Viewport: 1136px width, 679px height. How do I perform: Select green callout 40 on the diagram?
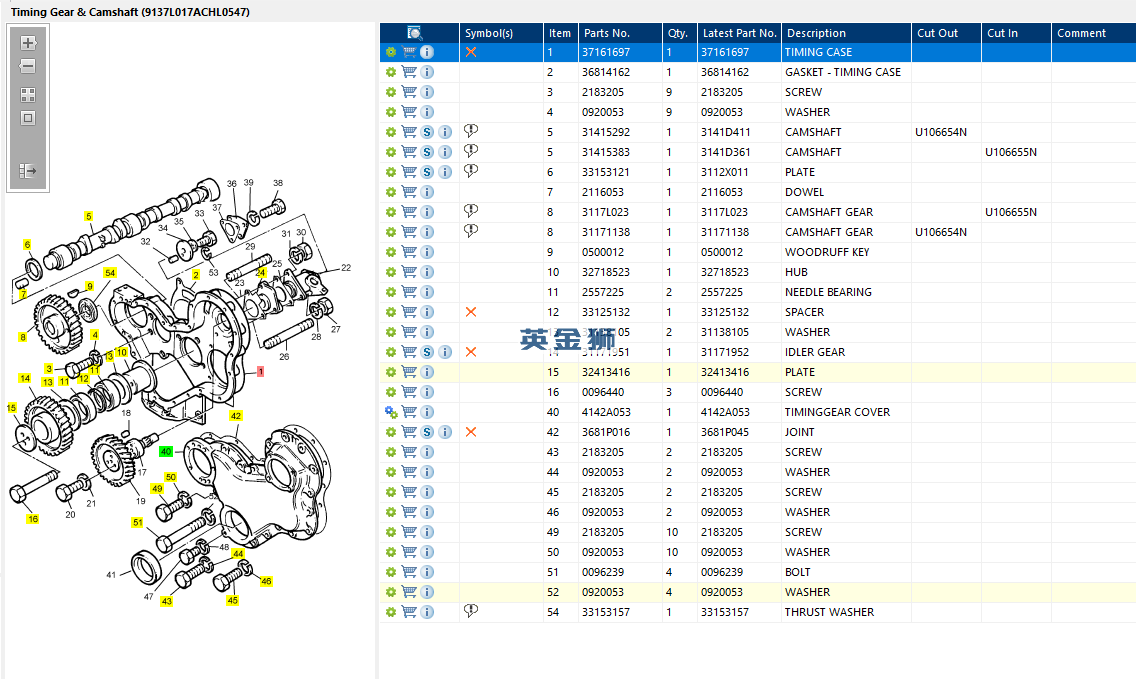[x=166, y=451]
